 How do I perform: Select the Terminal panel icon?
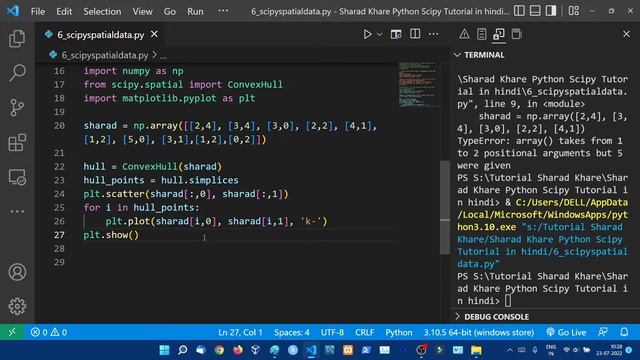[499, 34]
